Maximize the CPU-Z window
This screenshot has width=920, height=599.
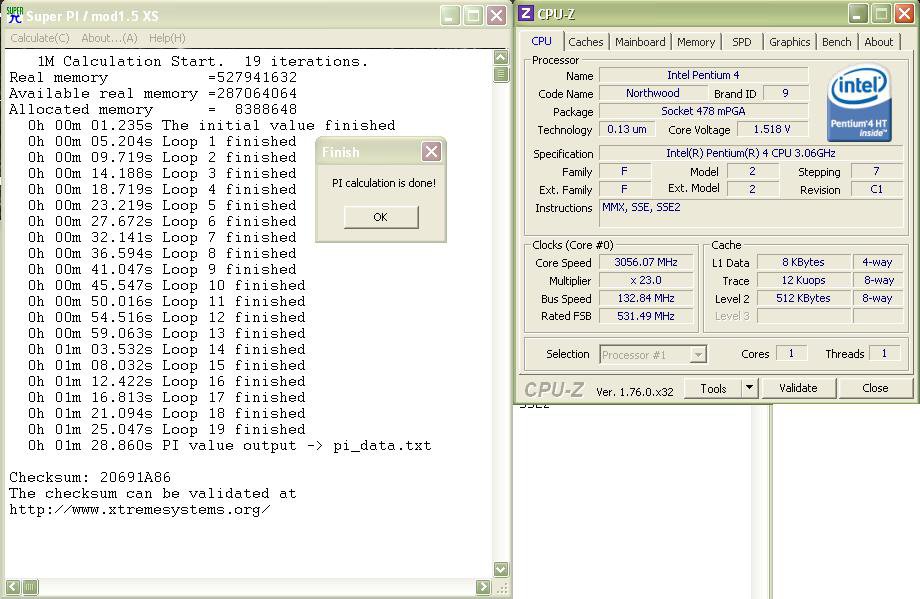coord(880,14)
